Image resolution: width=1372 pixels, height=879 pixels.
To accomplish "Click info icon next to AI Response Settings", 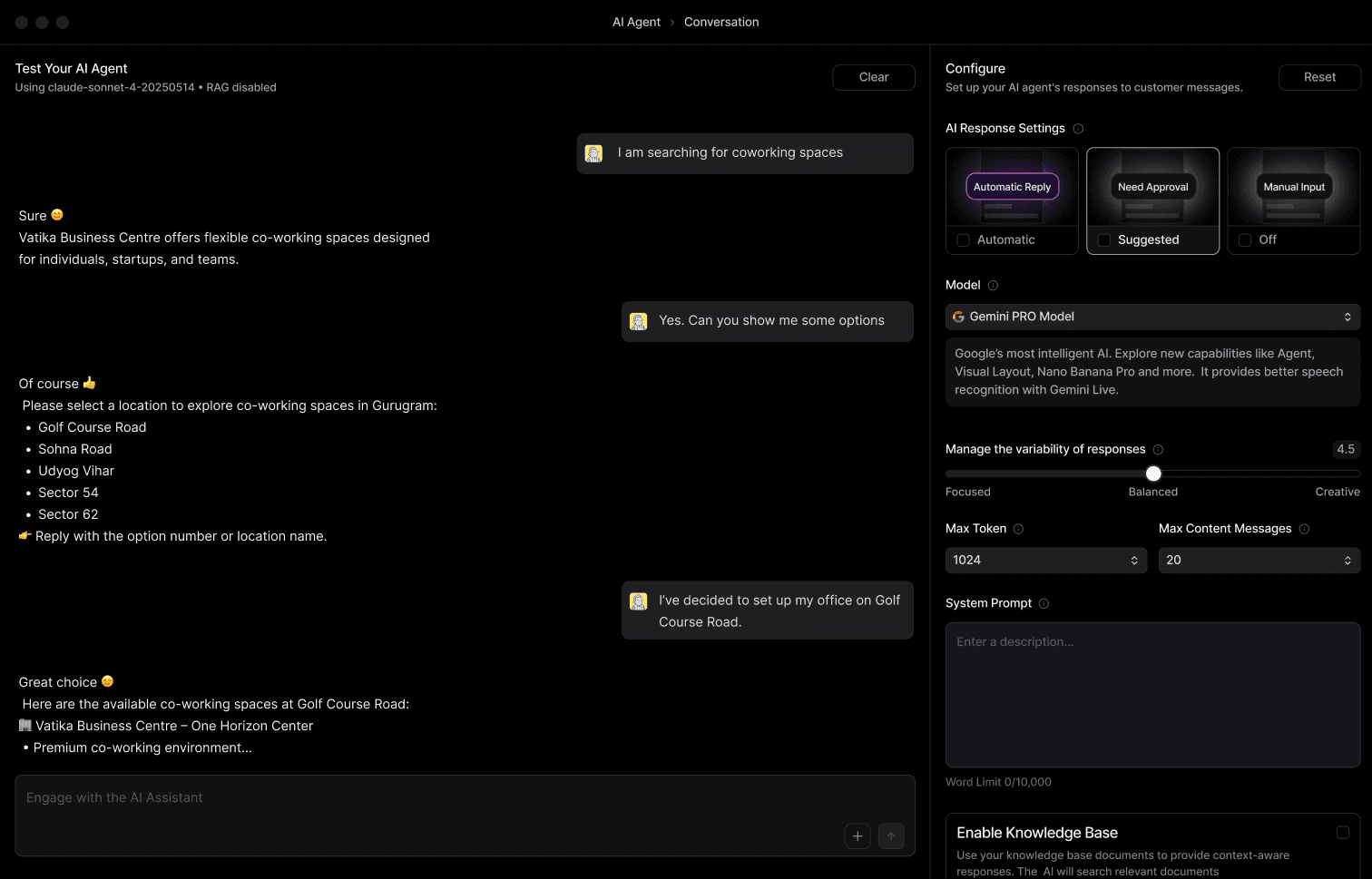I will (x=1078, y=129).
